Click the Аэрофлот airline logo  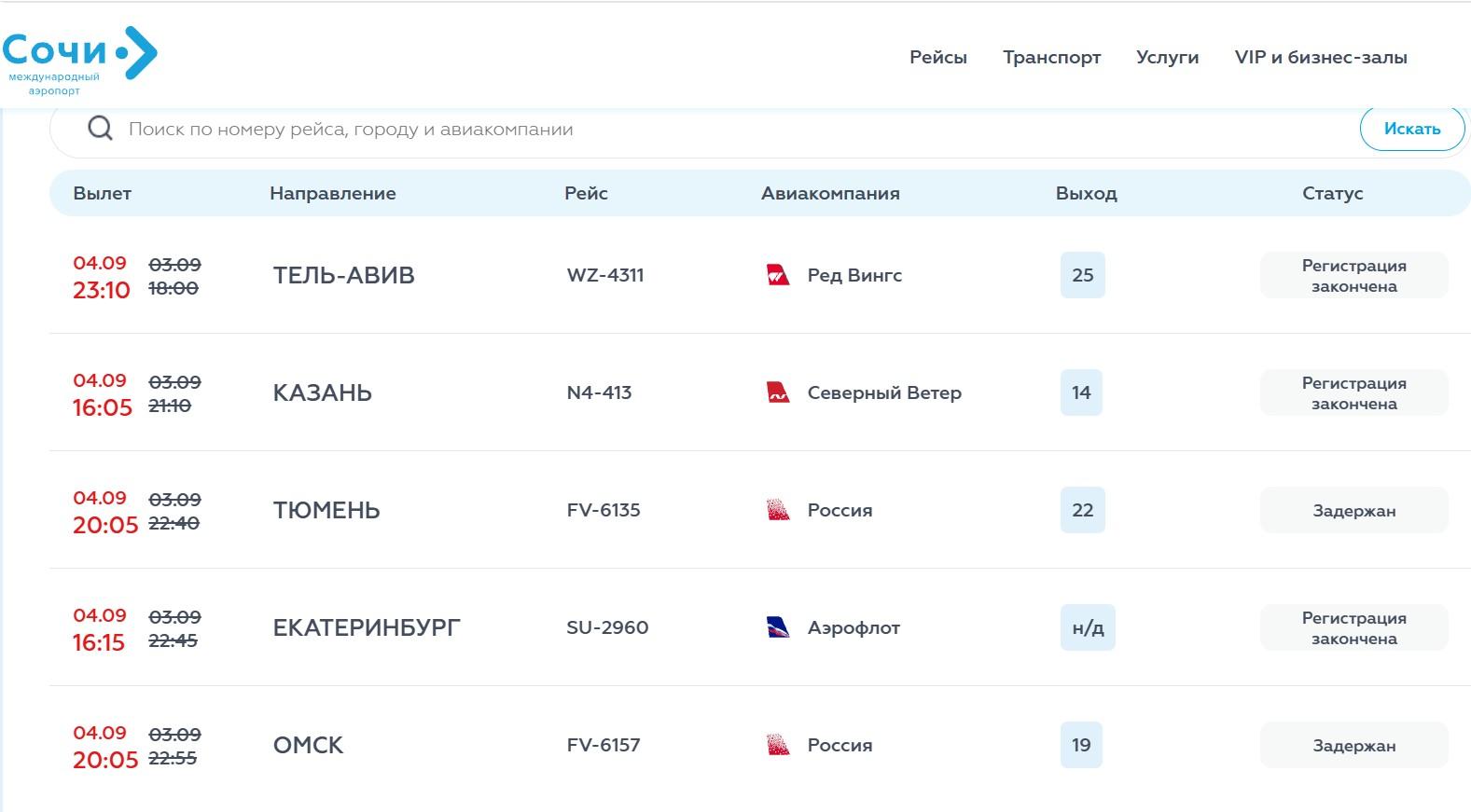pyautogui.click(x=778, y=627)
